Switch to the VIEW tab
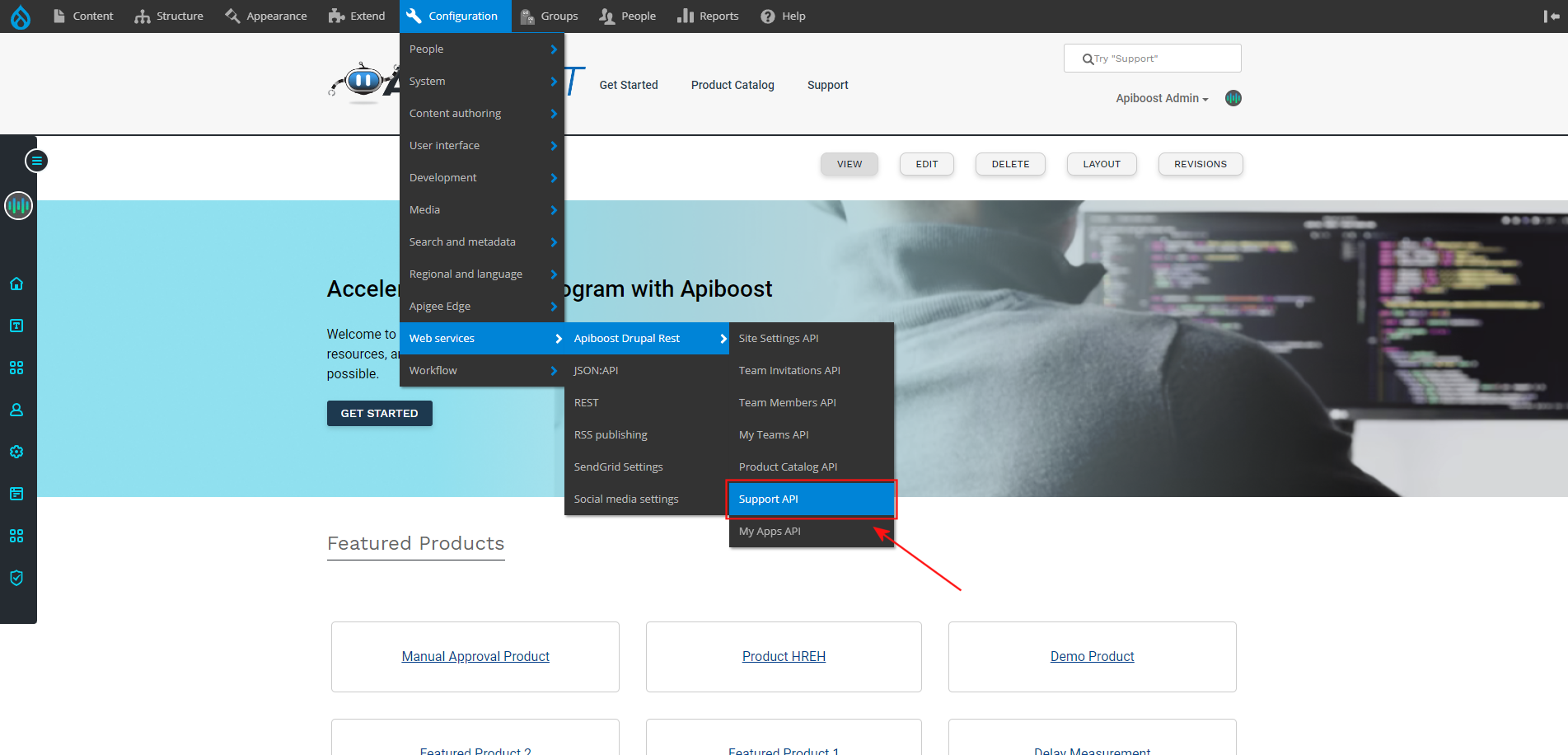The height and width of the screenshot is (755, 1568). pos(850,164)
